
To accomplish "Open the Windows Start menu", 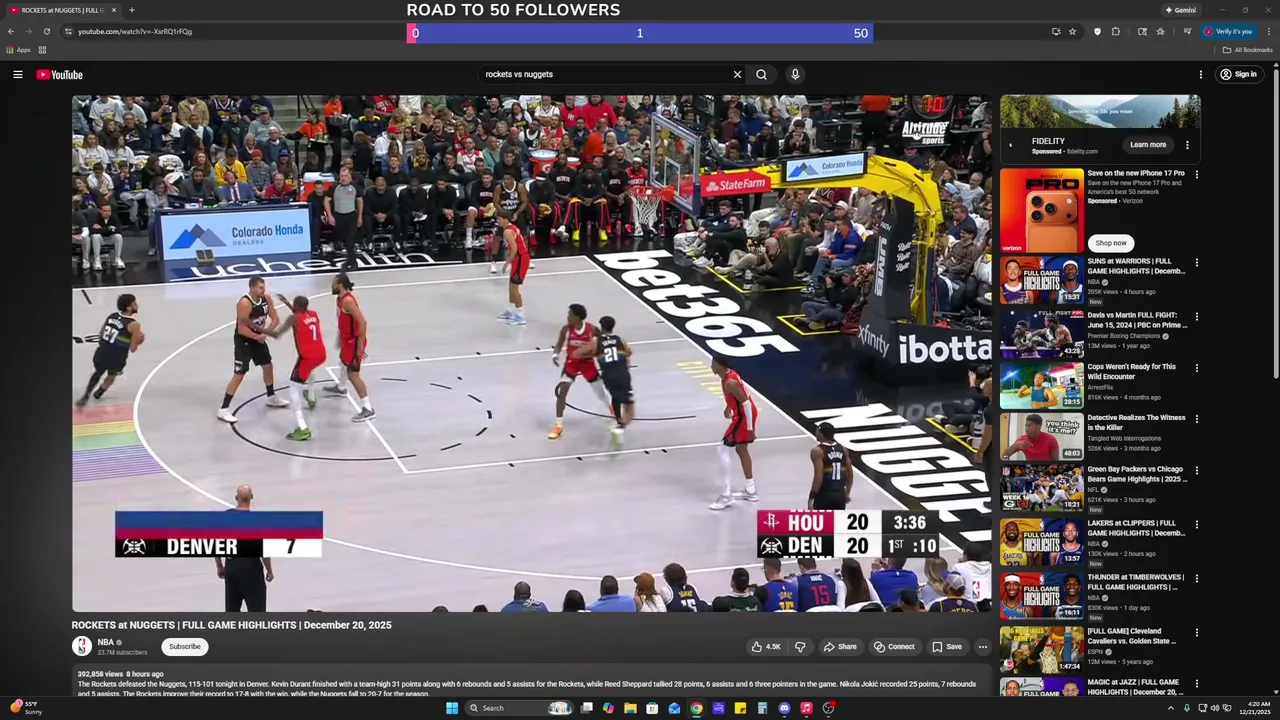I will click(x=452, y=708).
